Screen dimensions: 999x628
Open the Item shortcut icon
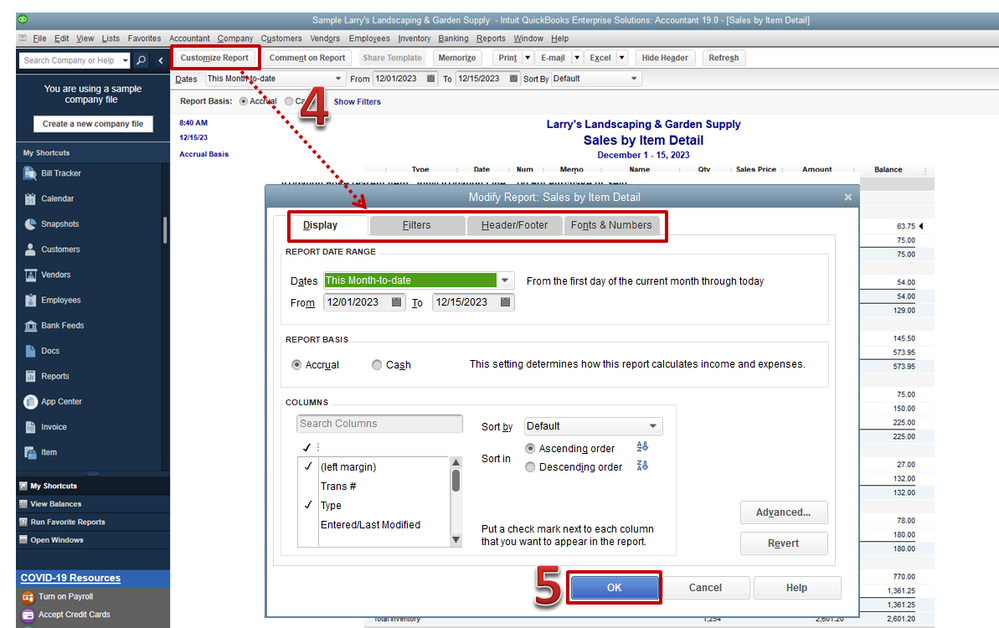pyautogui.click(x=30, y=452)
